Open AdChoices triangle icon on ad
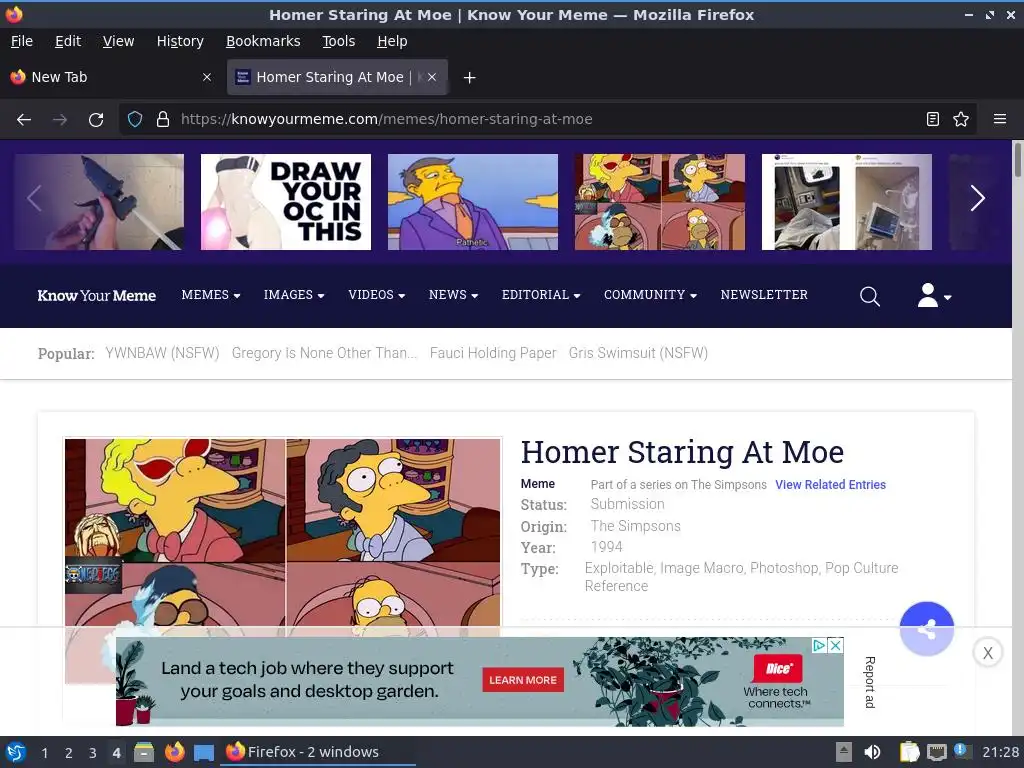The height and width of the screenshot is (768, 1024). pyautogui.click(x=819, y=645)
